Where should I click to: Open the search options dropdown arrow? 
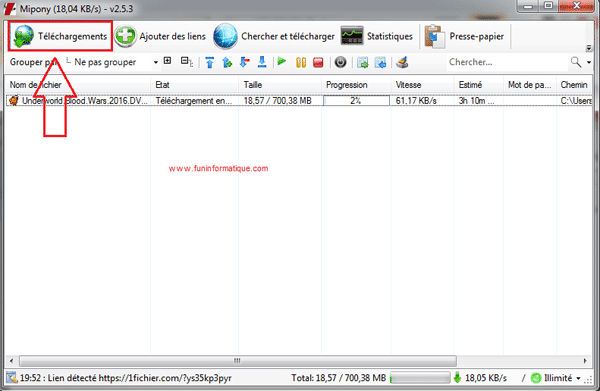[x=589, y=62]
